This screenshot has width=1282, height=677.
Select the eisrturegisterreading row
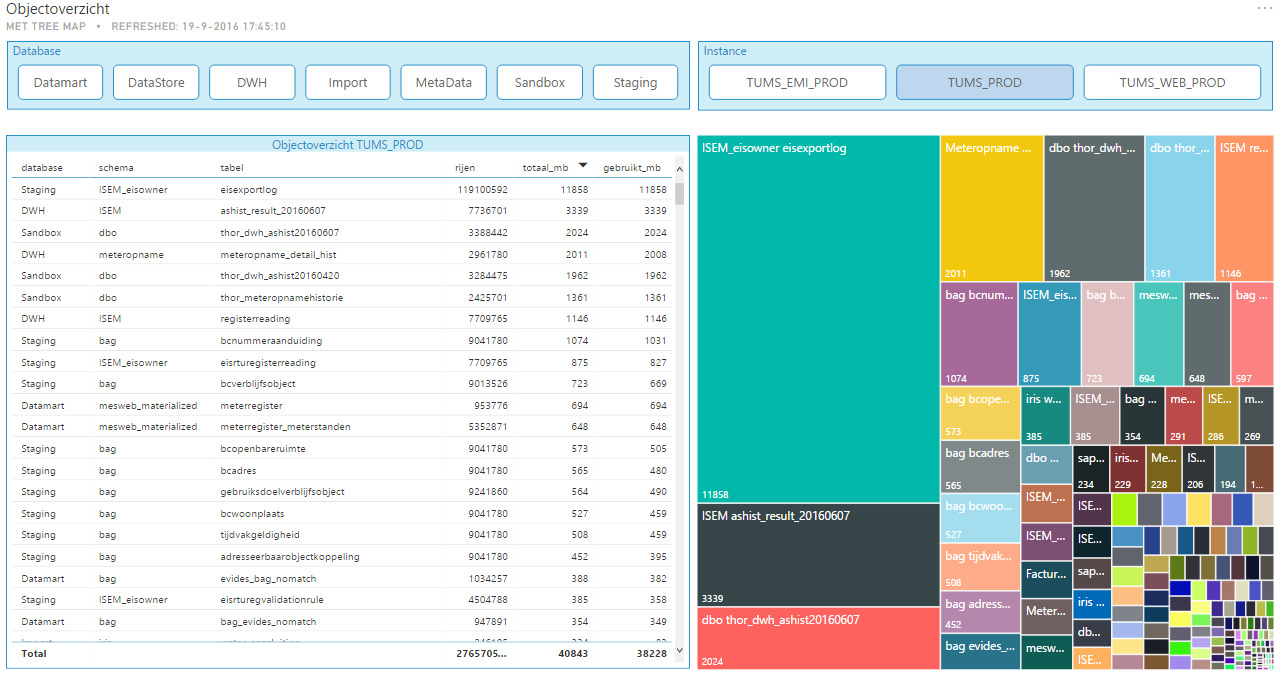[342, 362]
